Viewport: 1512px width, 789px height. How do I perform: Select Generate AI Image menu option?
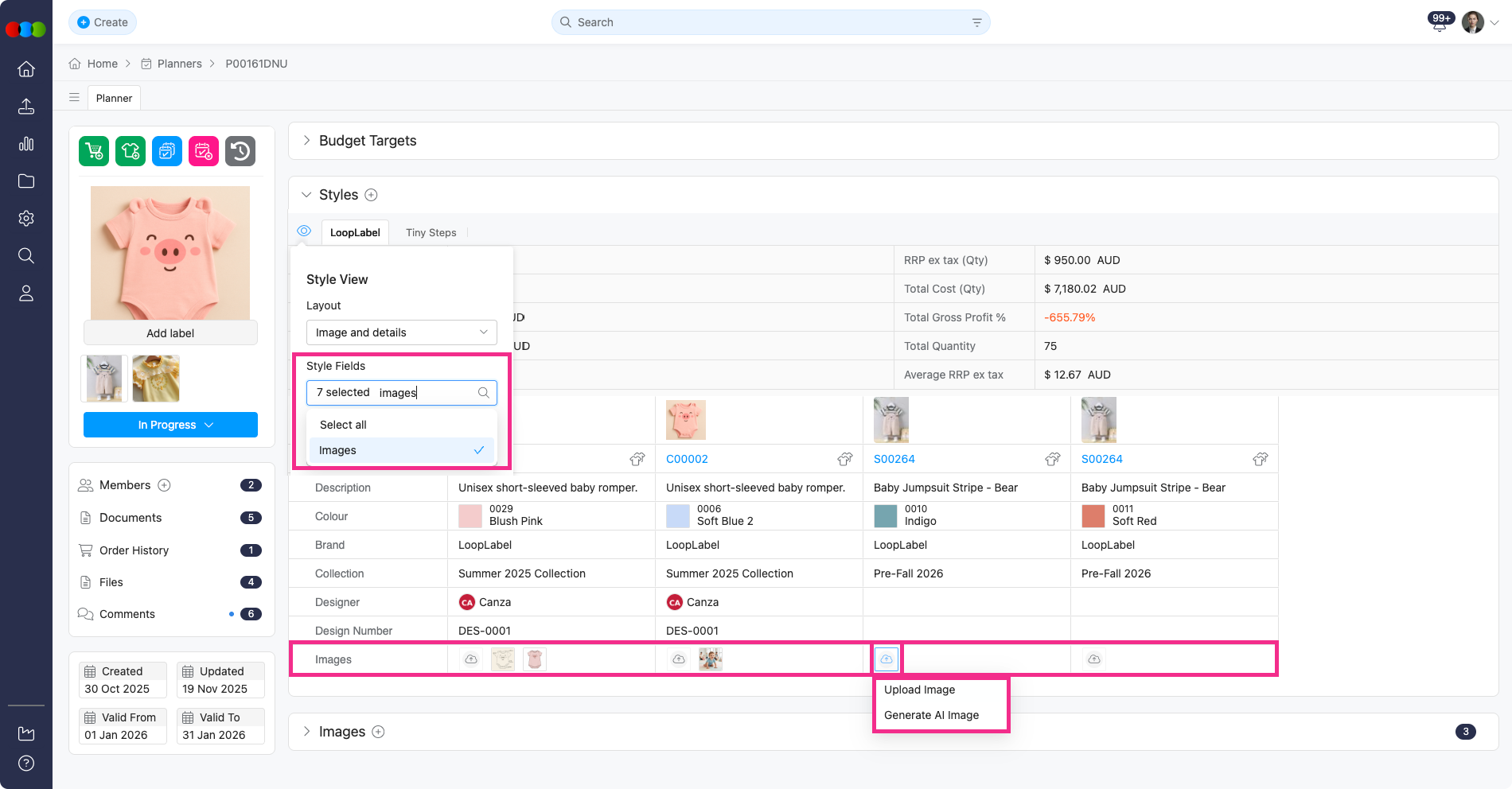point(931,715)
